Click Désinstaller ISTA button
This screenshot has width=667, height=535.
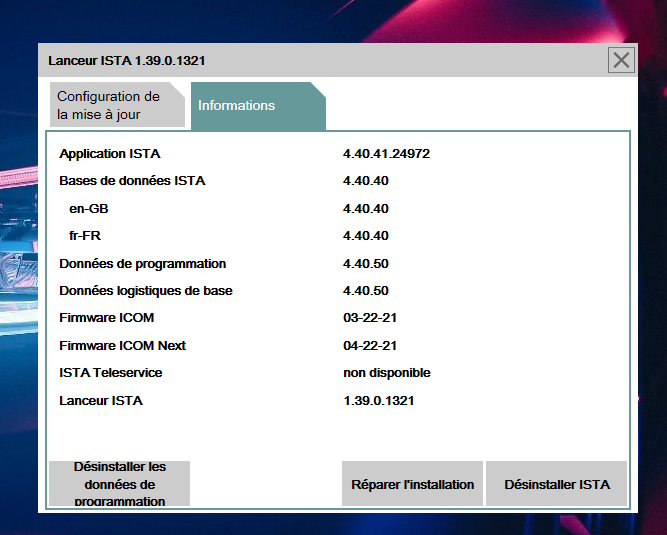[x=556, y=484]
